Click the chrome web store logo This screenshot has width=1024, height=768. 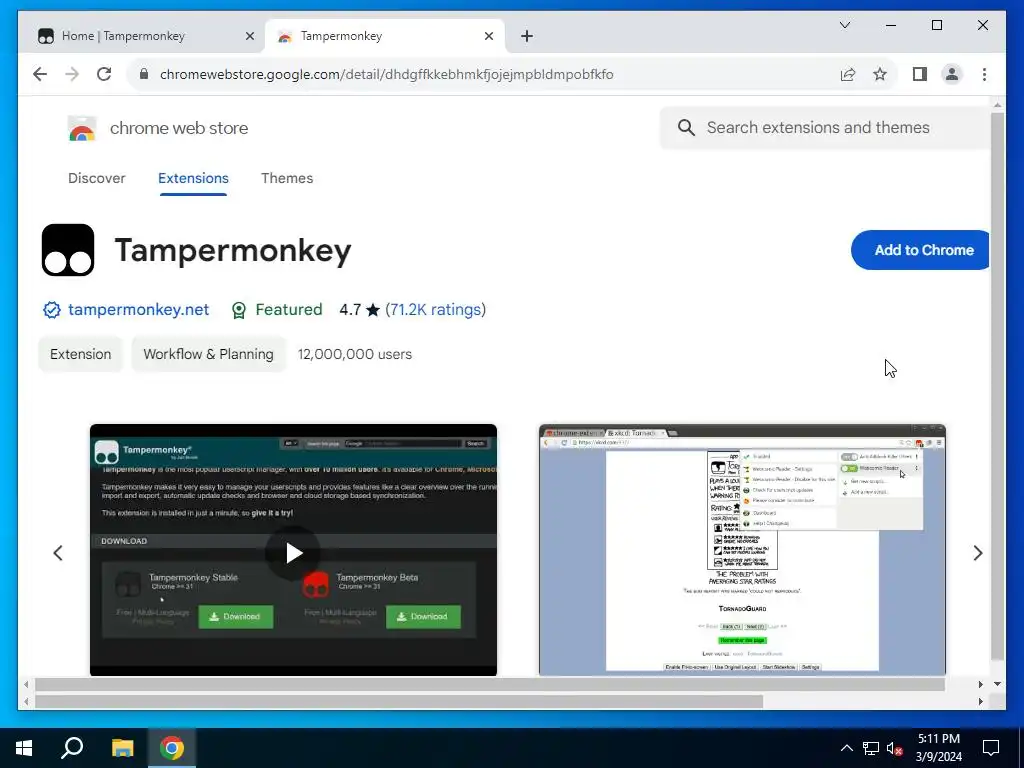[x=158, y=128]
